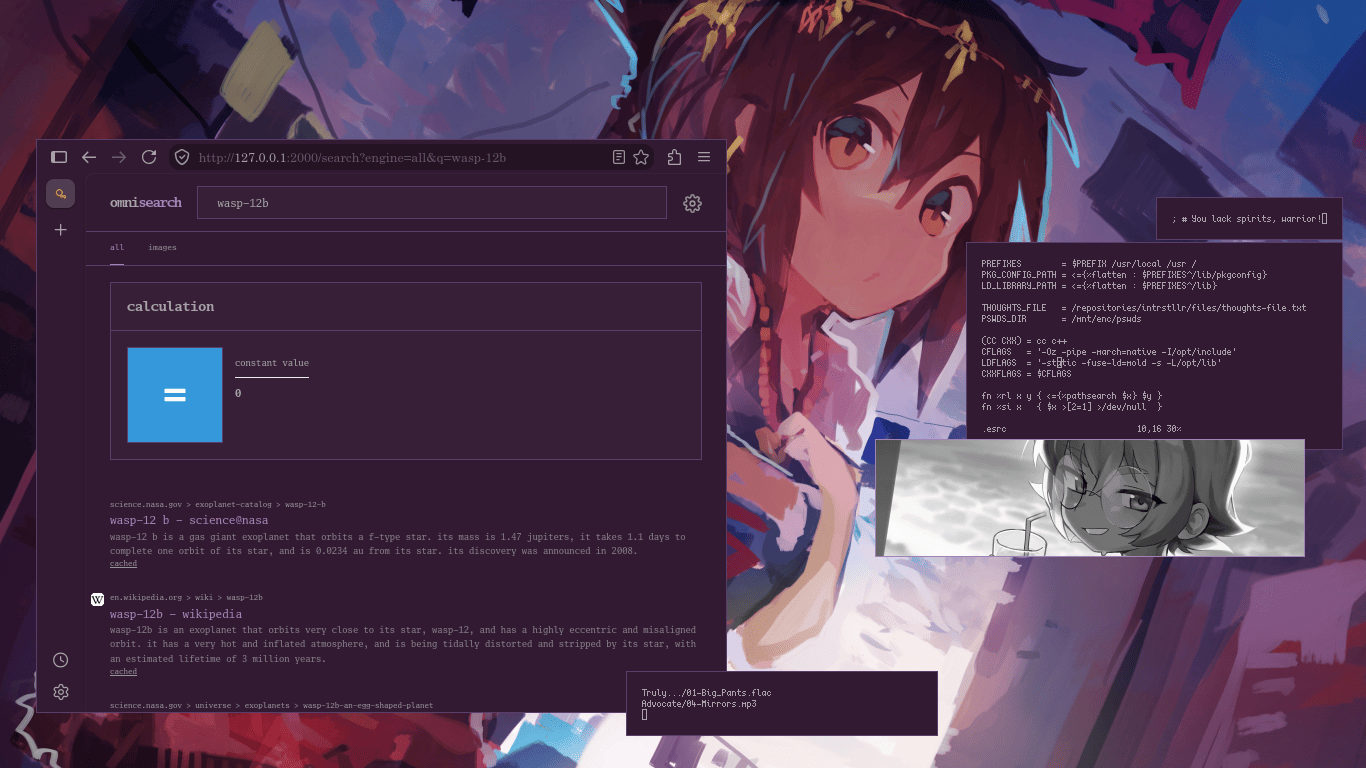The width and height of the screenshot is (1366, 768).
Task: Click the 'fn %si x' function line
Action: (1071, 407)
